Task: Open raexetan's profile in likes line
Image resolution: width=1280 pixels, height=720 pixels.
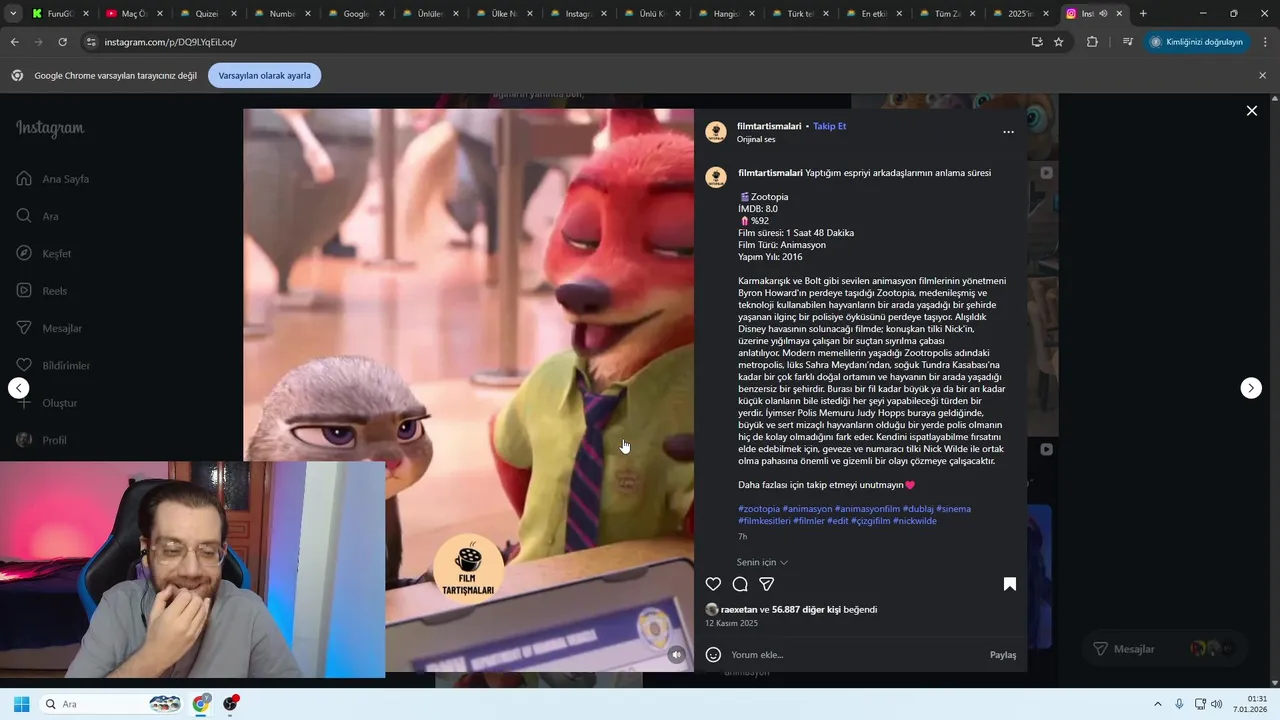Action: (x=739, y=609)
